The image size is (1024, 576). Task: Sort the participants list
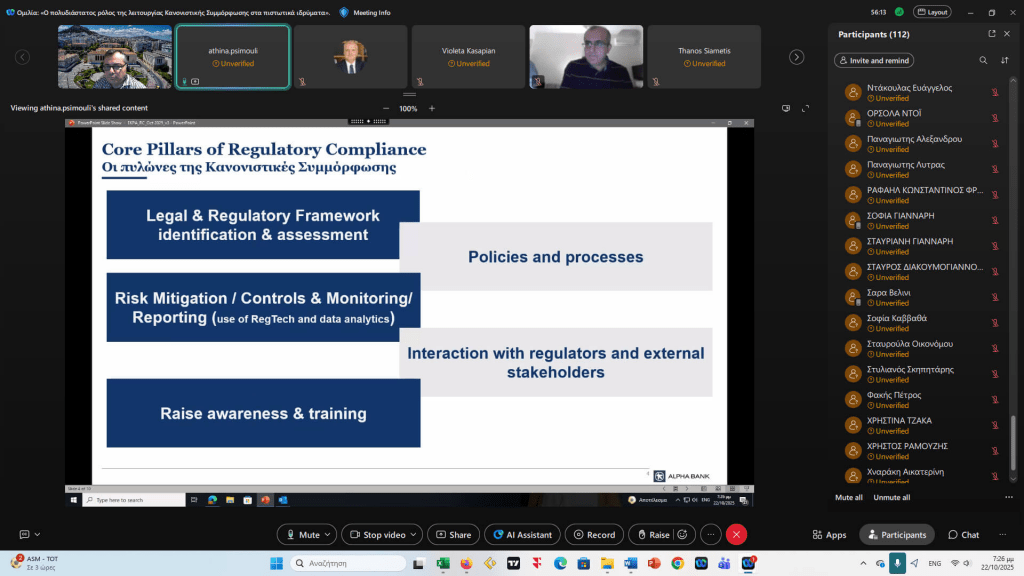pos(1004,60)
